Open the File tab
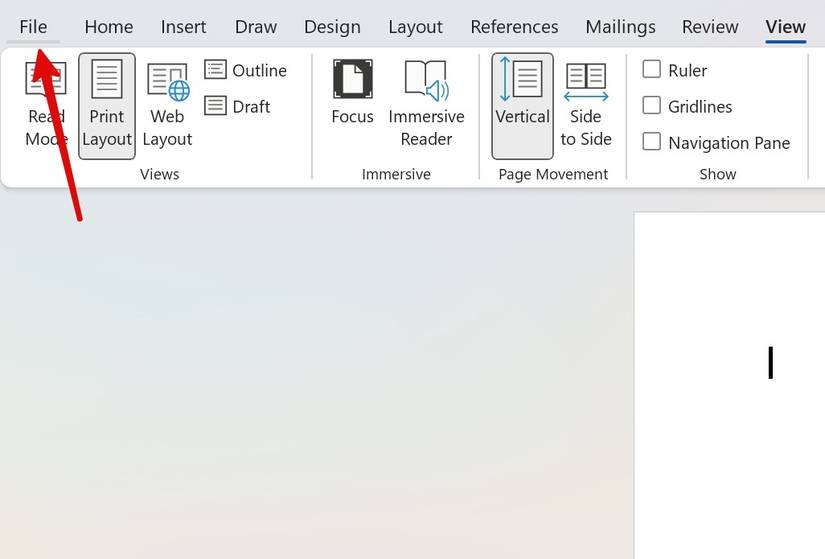Viewport: 825px width, 559px height. 33,27
